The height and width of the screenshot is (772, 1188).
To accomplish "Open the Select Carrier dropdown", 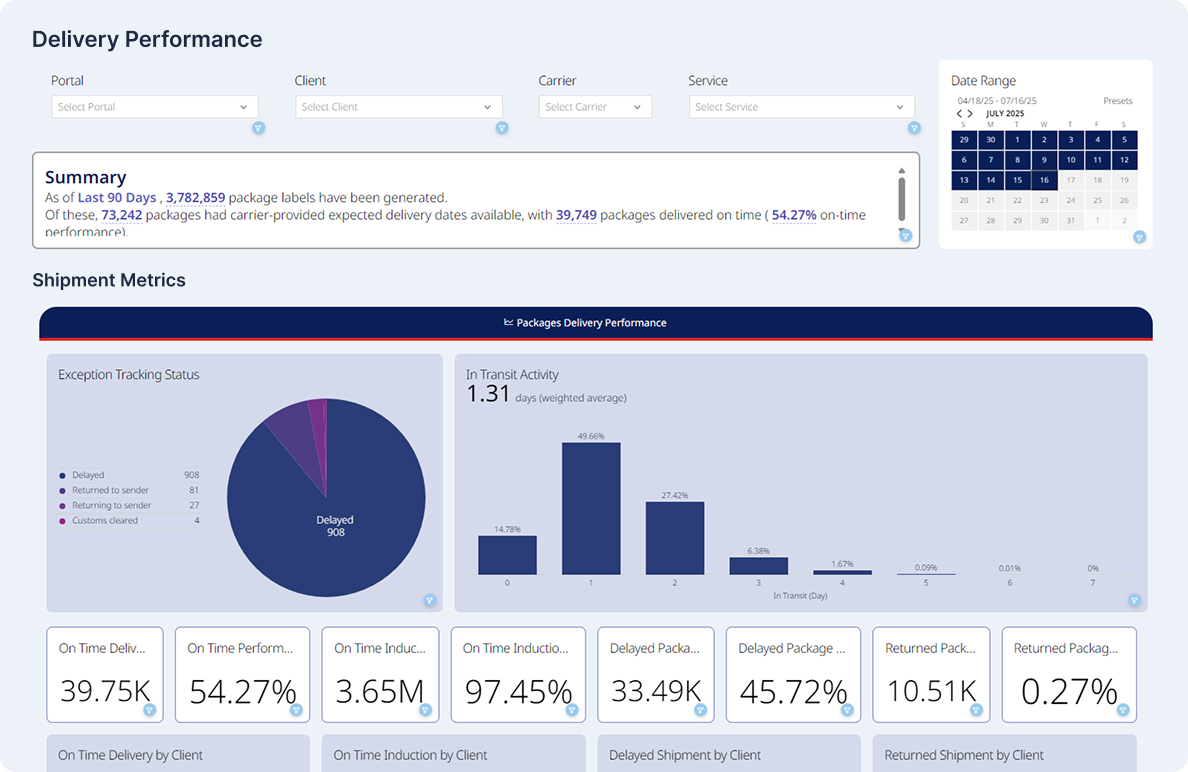I will 595,107.
